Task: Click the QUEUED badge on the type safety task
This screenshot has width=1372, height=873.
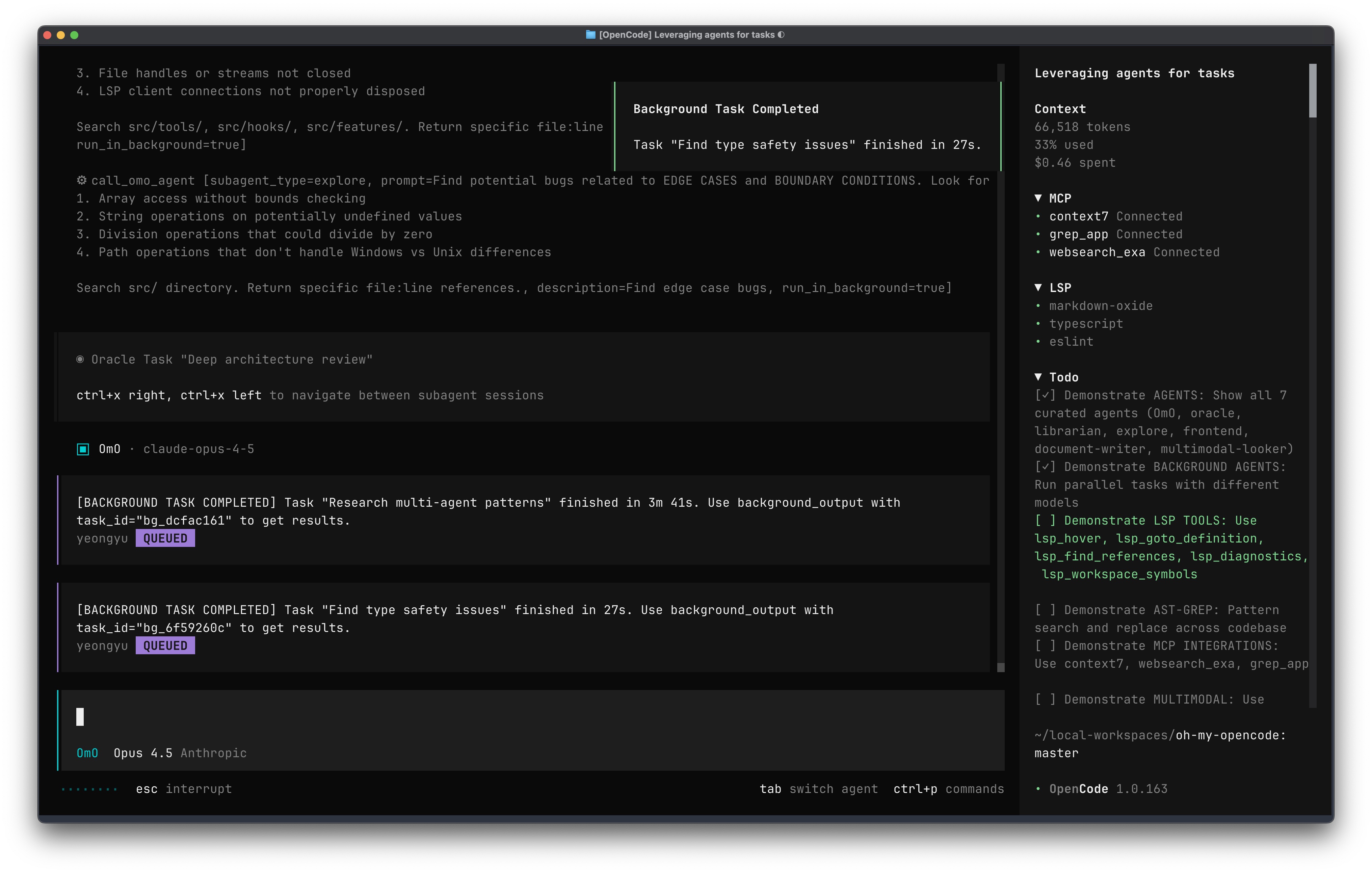Action: 165,645
